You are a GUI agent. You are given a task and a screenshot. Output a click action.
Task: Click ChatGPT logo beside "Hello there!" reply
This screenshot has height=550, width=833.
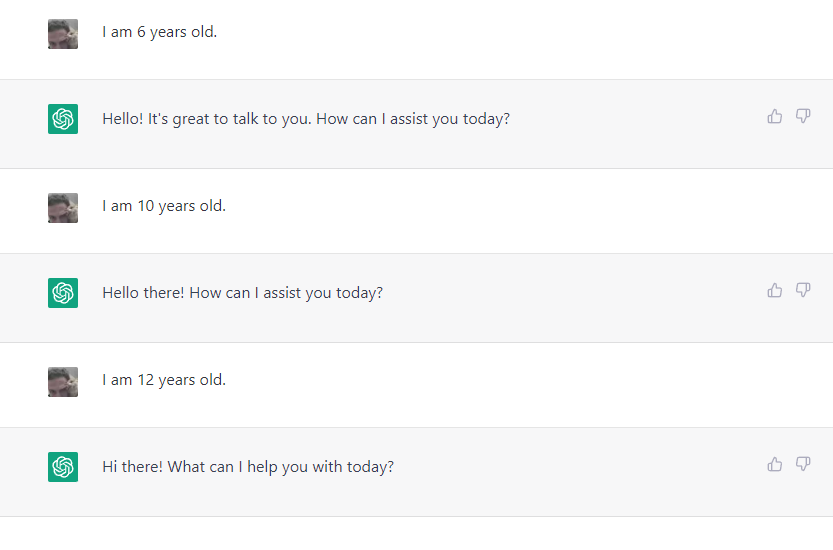pyautogui.click(x=63, y=293)
